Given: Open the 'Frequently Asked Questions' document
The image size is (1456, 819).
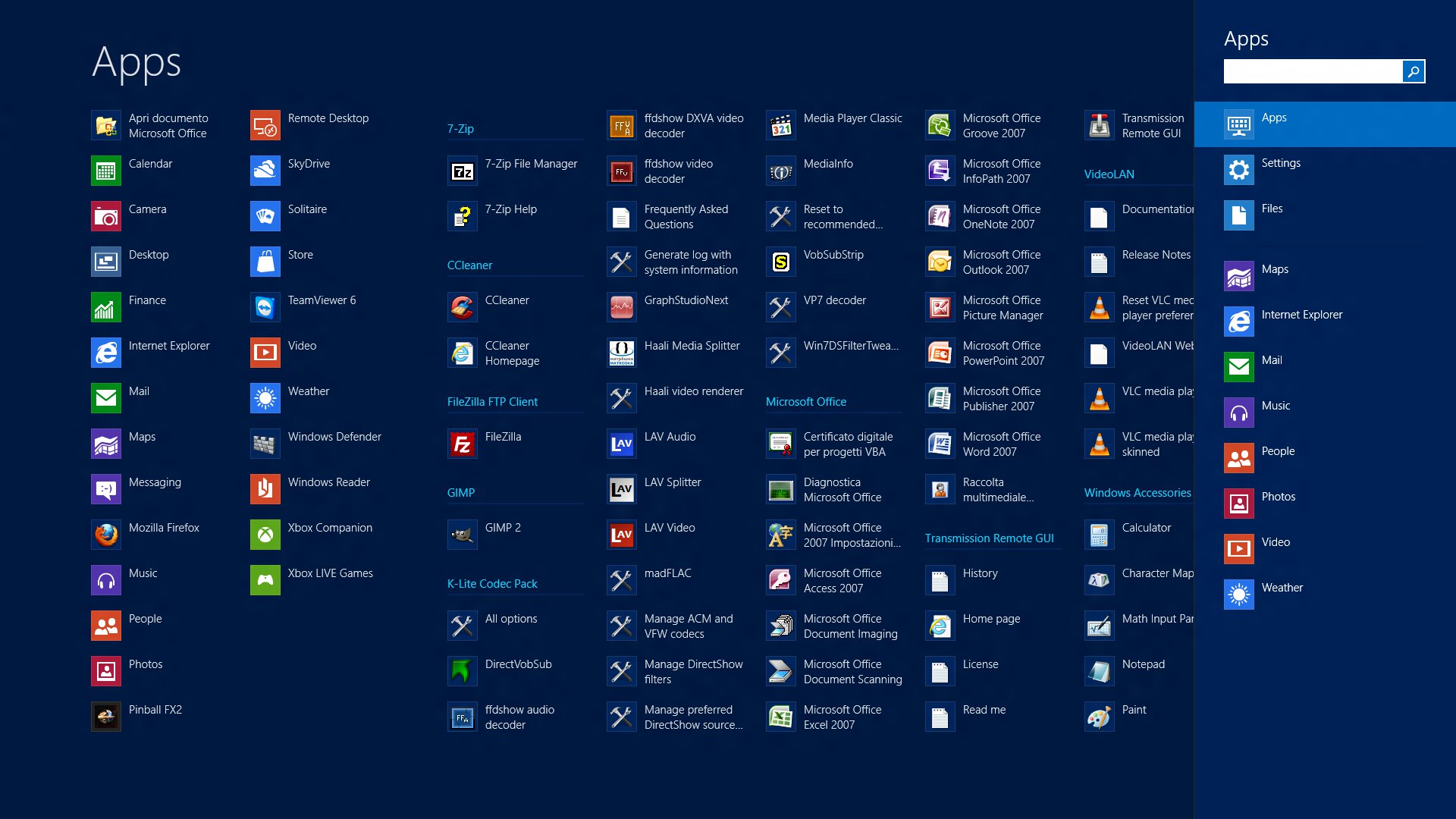Looking at the screenshot, I should click(675, 216).
